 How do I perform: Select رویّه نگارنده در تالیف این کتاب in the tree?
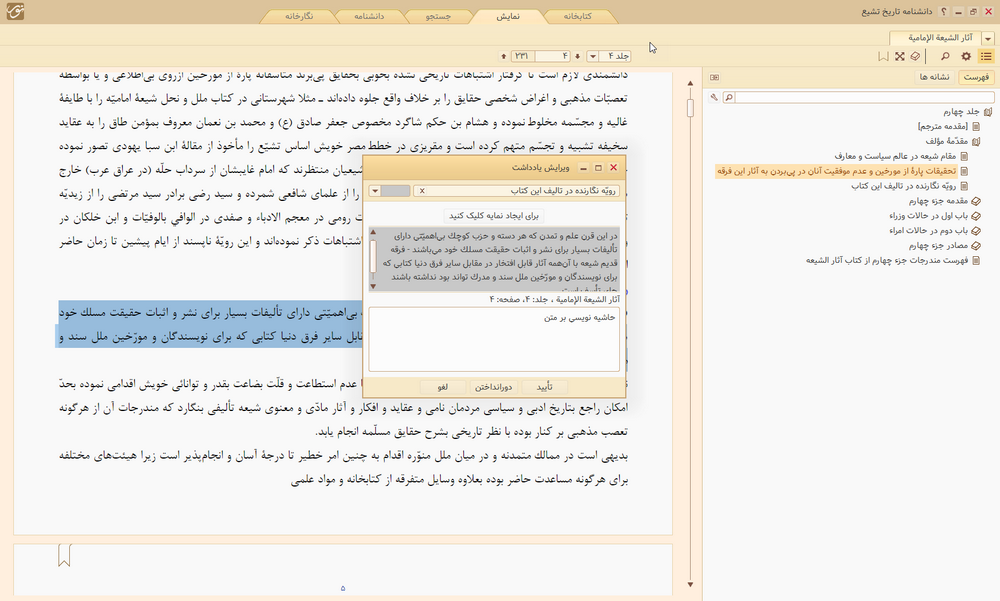tap(904, 186)
